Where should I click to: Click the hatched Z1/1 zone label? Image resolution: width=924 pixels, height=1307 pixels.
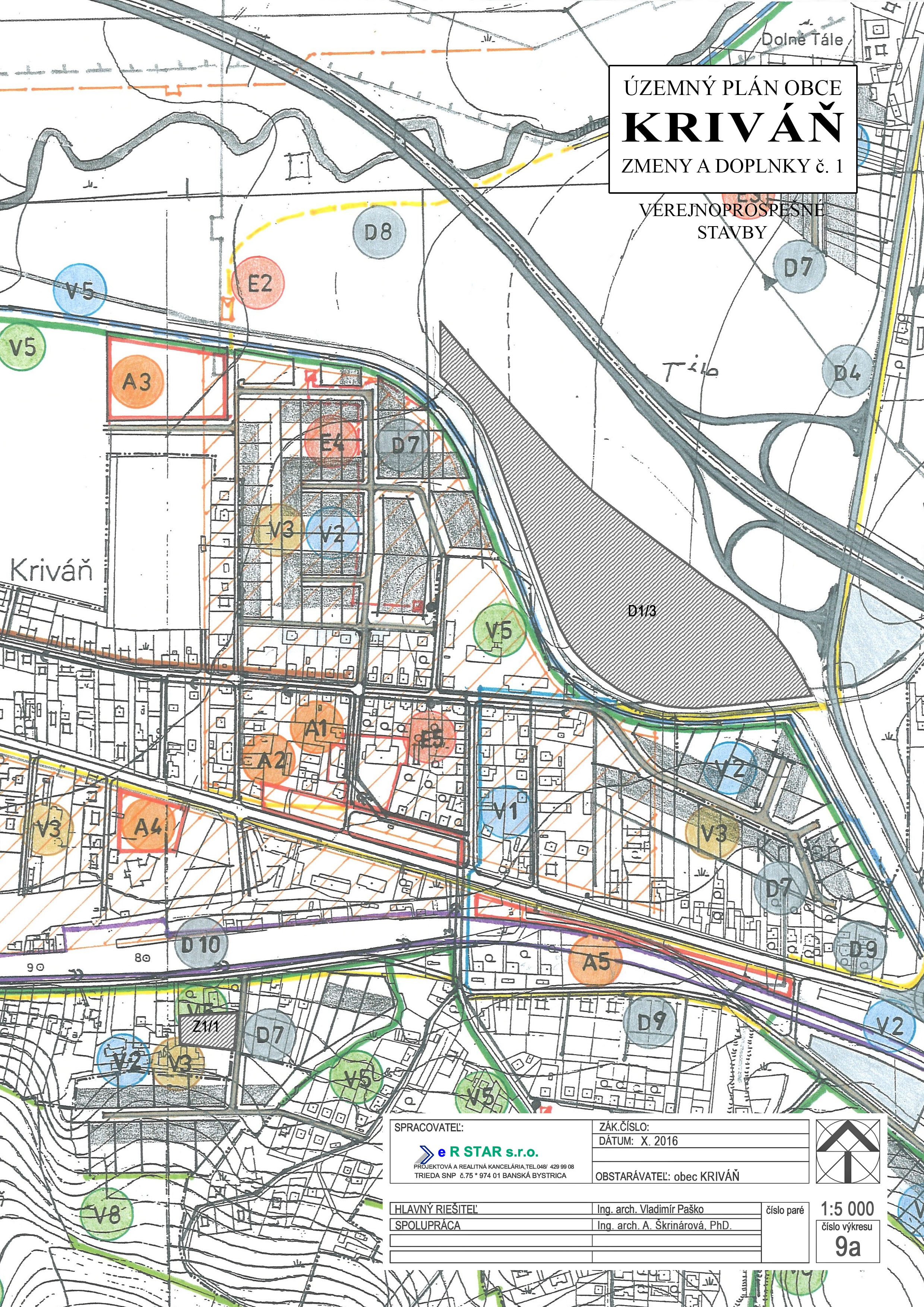206,1026
